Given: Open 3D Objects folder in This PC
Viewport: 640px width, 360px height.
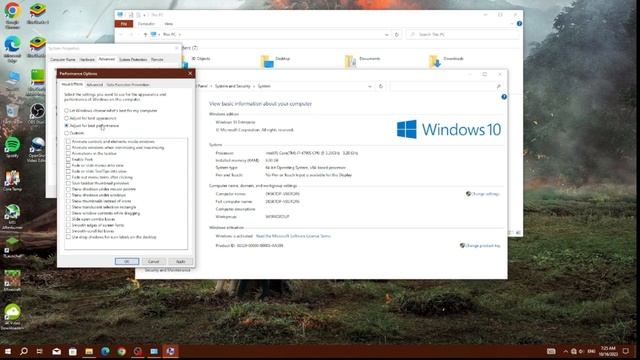Looking at the screenshot, I should pos(196,61).
